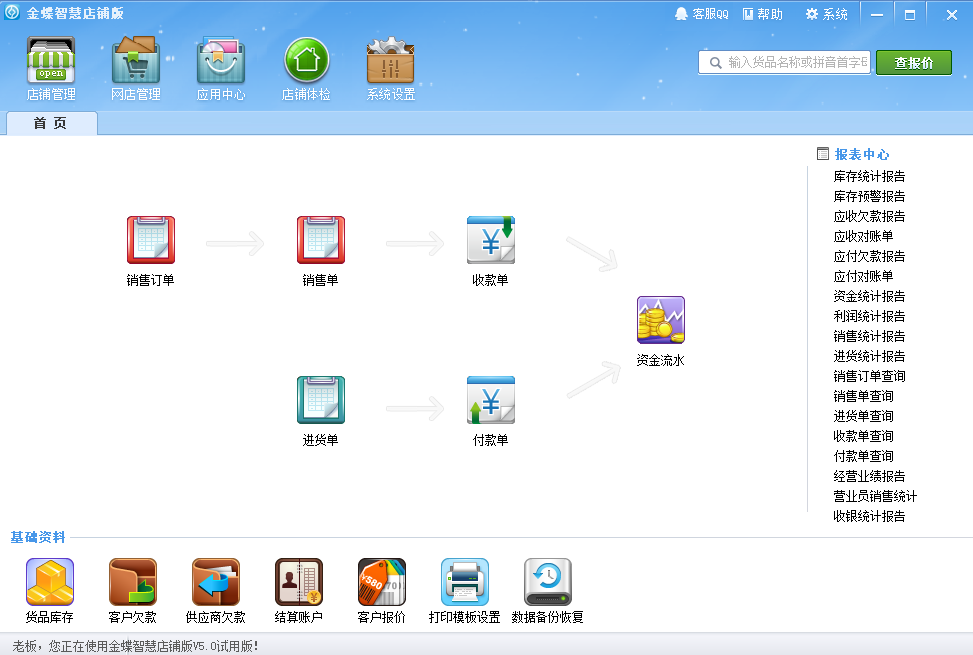Image resolution: width=973 pixels, height=655 pixels.
Task: Focus the goods name search field
Action: point(784,63)
